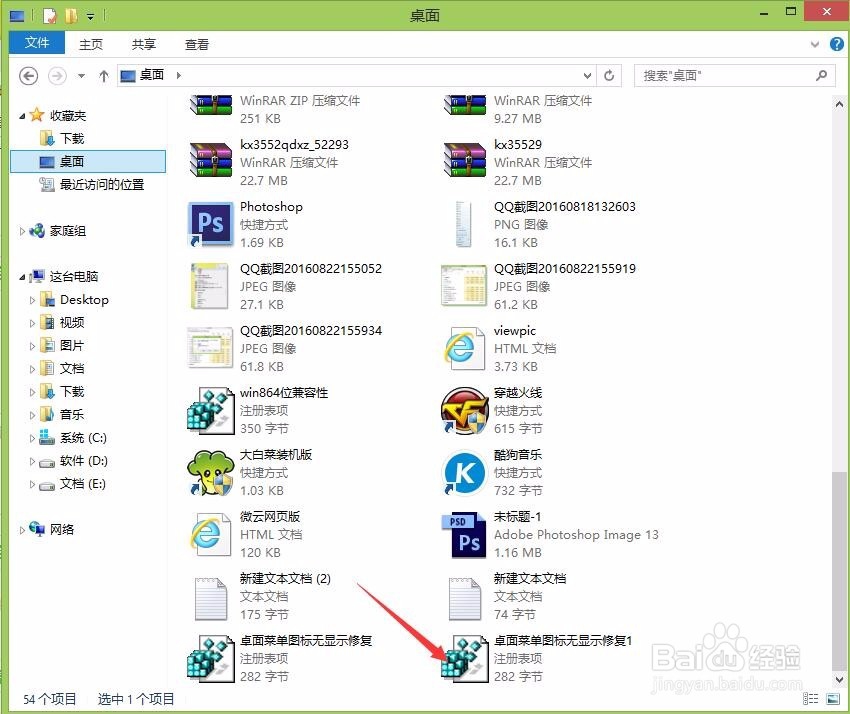Select the QQ截图20160822155052 JPEG thumbnail
The width and height of the screenshot is (850, 714).
pos(210,286)
